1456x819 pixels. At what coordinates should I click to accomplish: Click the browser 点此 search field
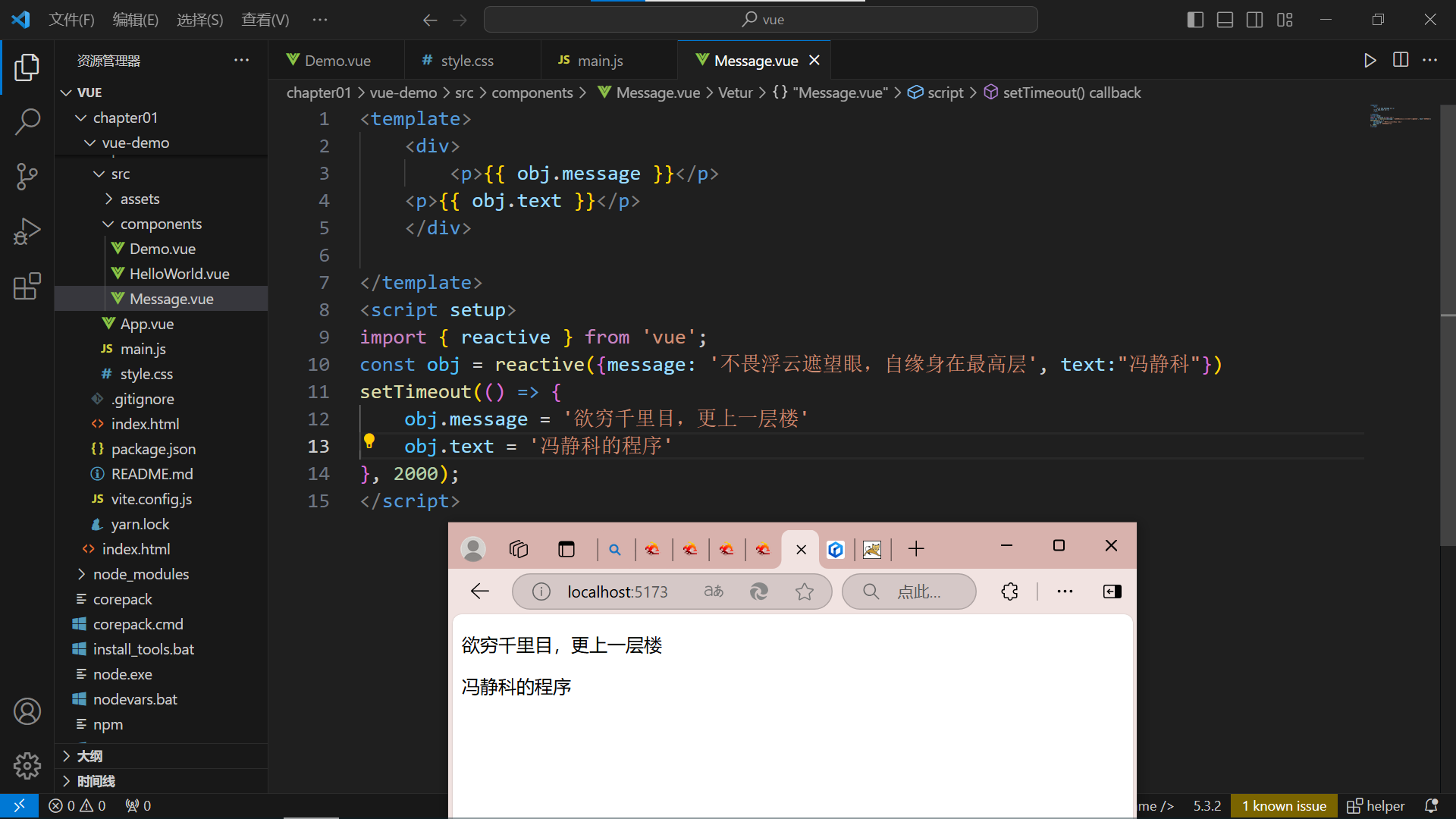pos(909,591)
